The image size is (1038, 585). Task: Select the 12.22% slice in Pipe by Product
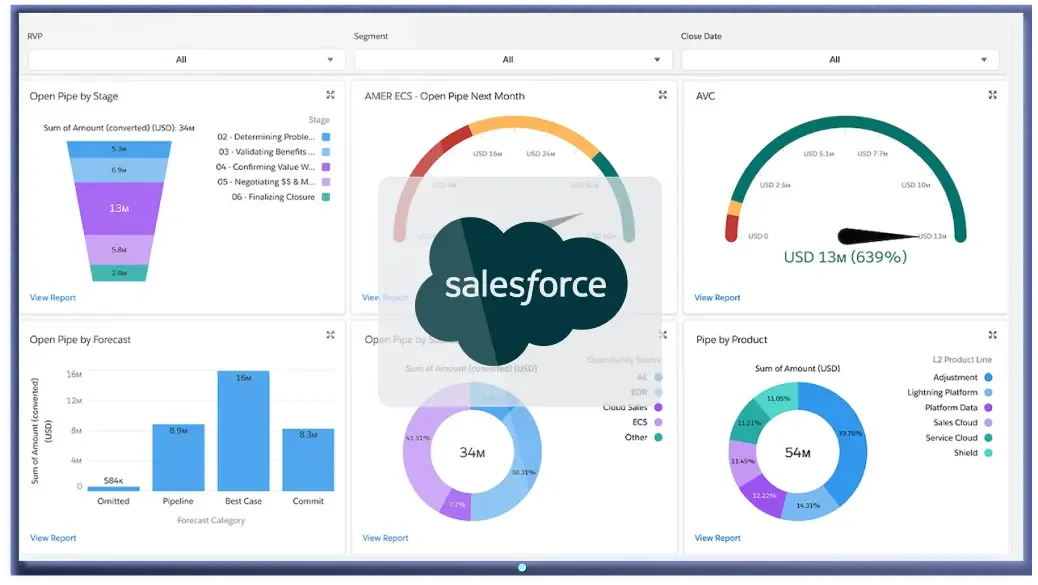[x=763, y=494]
